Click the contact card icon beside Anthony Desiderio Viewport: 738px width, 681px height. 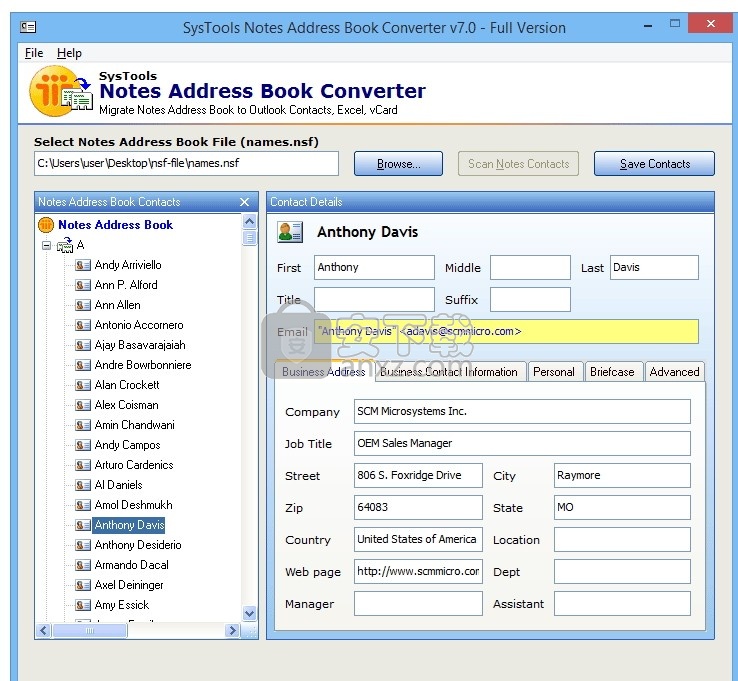point(83,545)
